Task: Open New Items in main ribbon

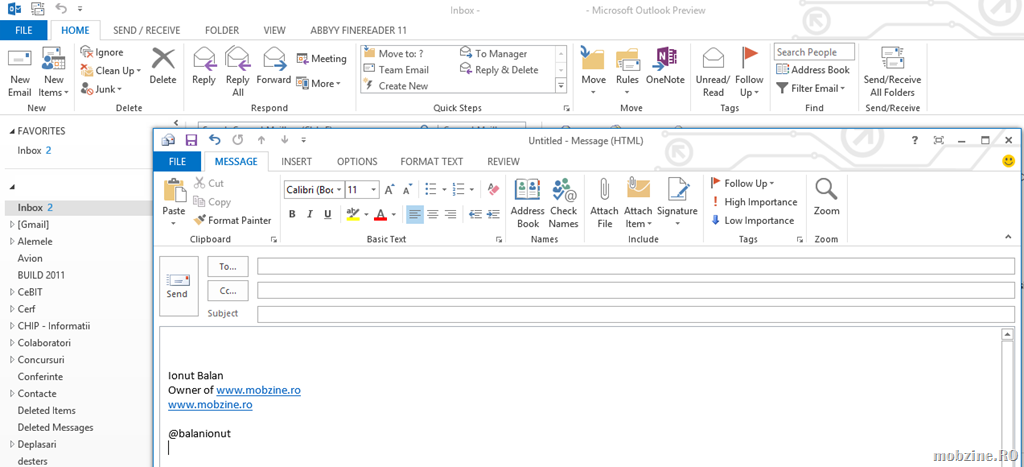Action: (54, 72)
